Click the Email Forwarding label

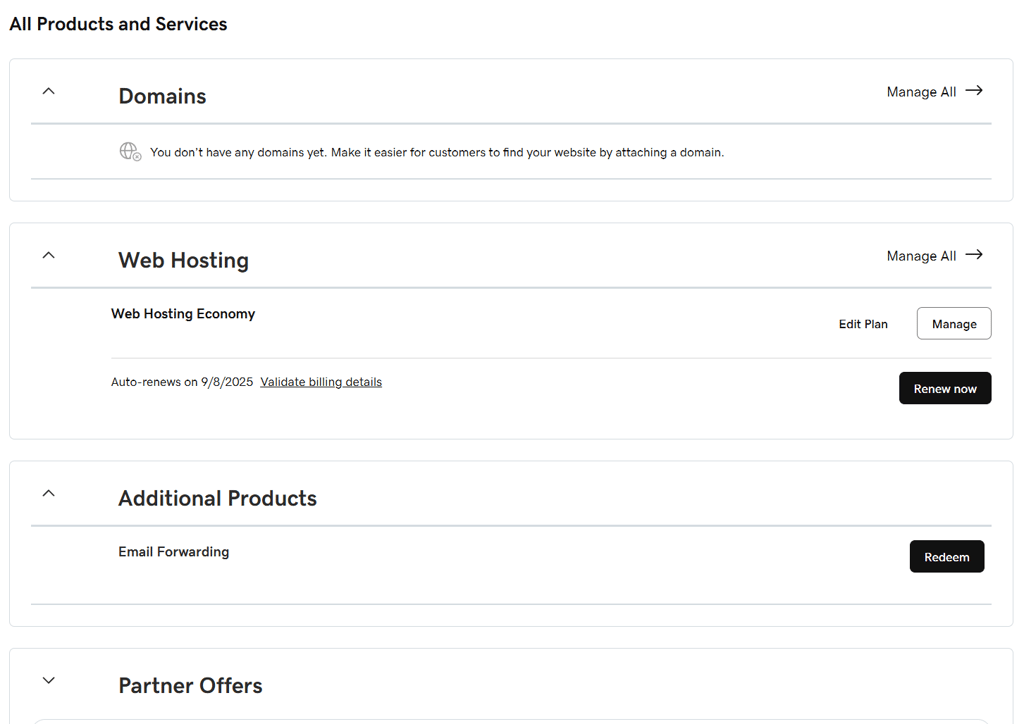click(x=174, y=552)
